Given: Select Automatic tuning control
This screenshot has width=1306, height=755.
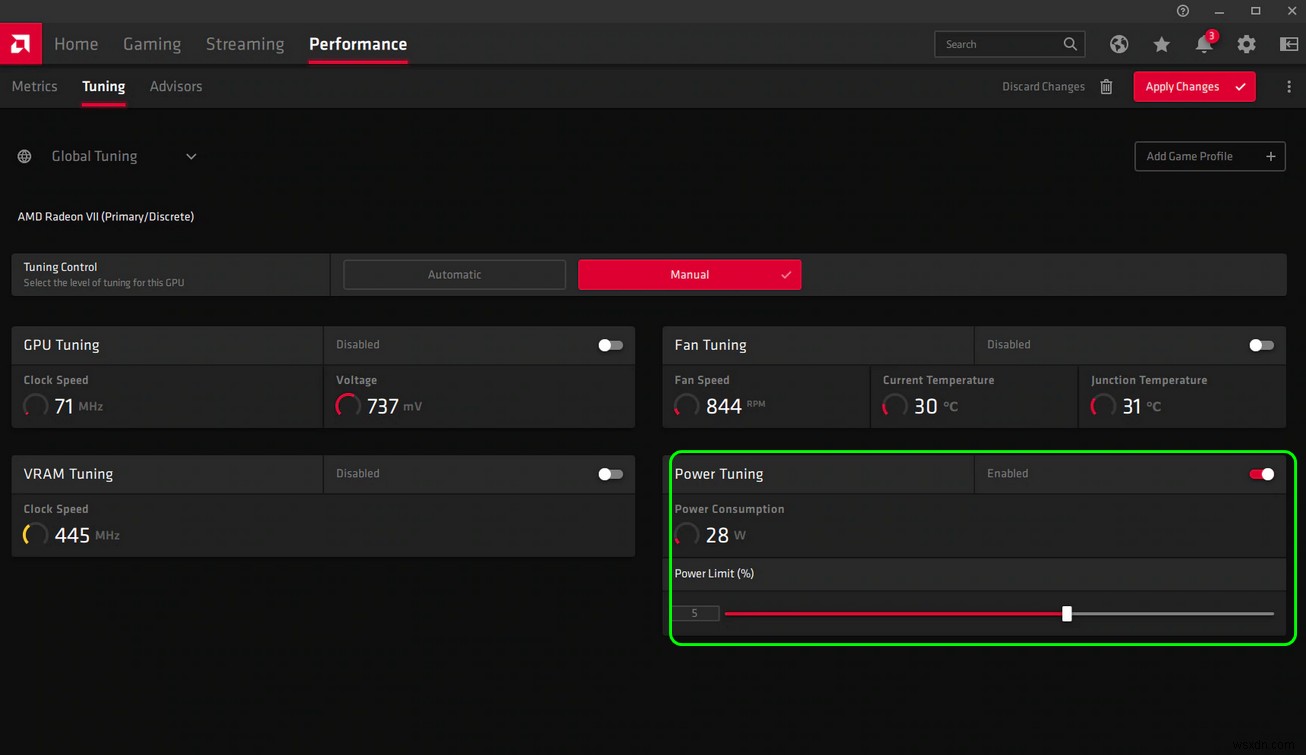Looking at the screenshot, I should (454, 274).
